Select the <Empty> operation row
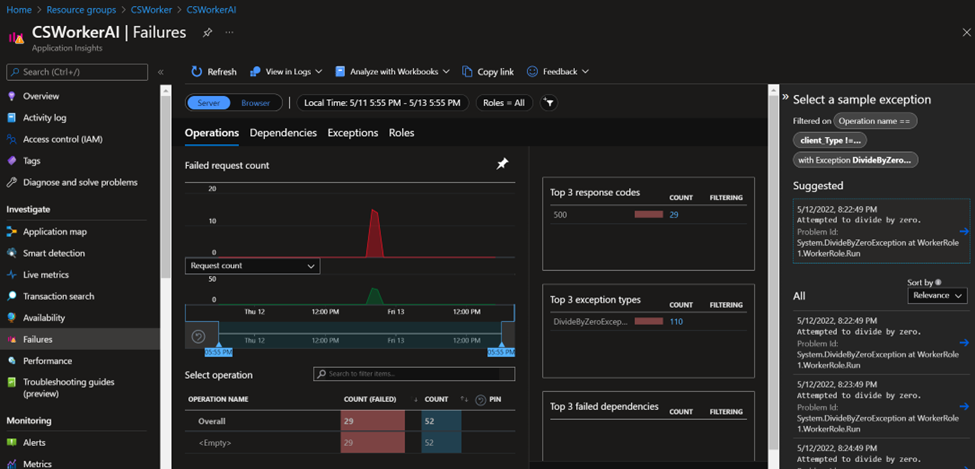Viewport: 975px width, 469px height. tap(350, 443)
